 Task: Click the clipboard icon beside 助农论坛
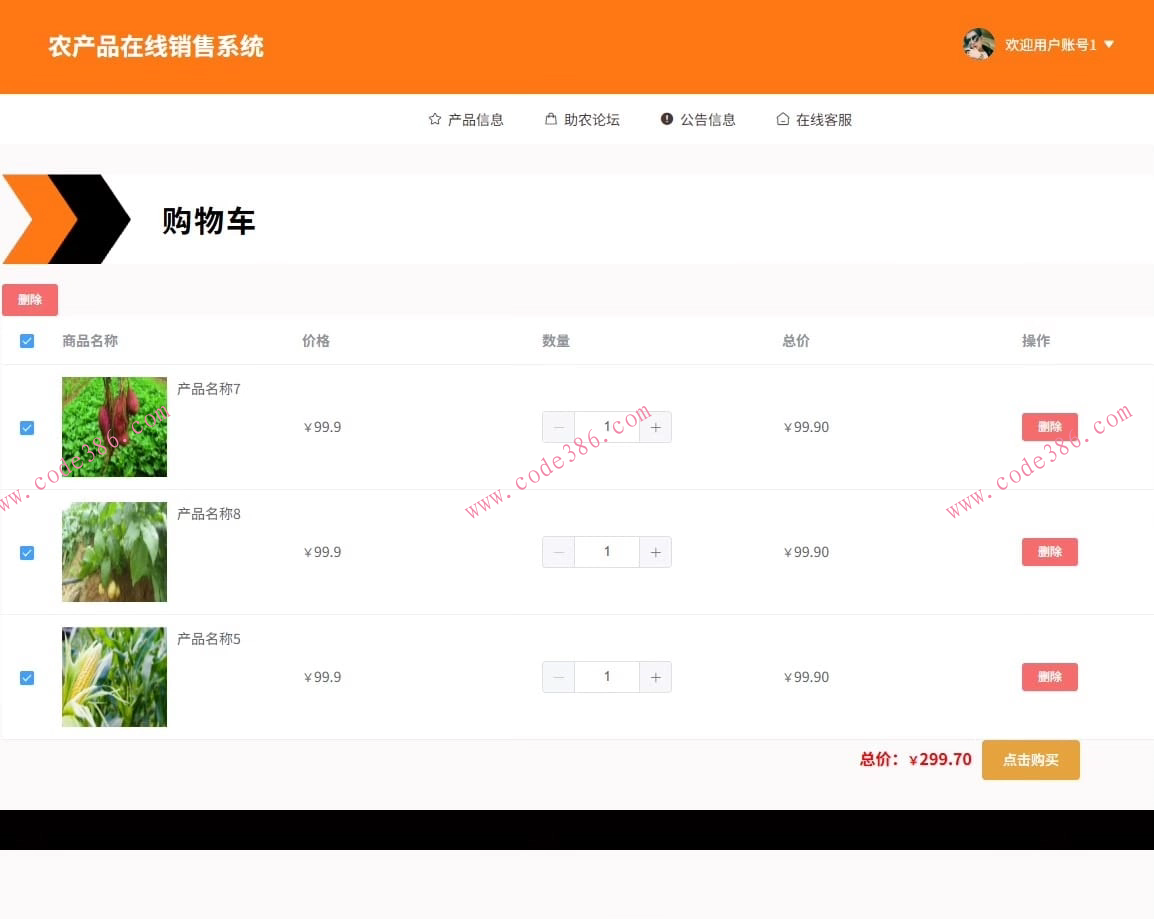[549, 118]
